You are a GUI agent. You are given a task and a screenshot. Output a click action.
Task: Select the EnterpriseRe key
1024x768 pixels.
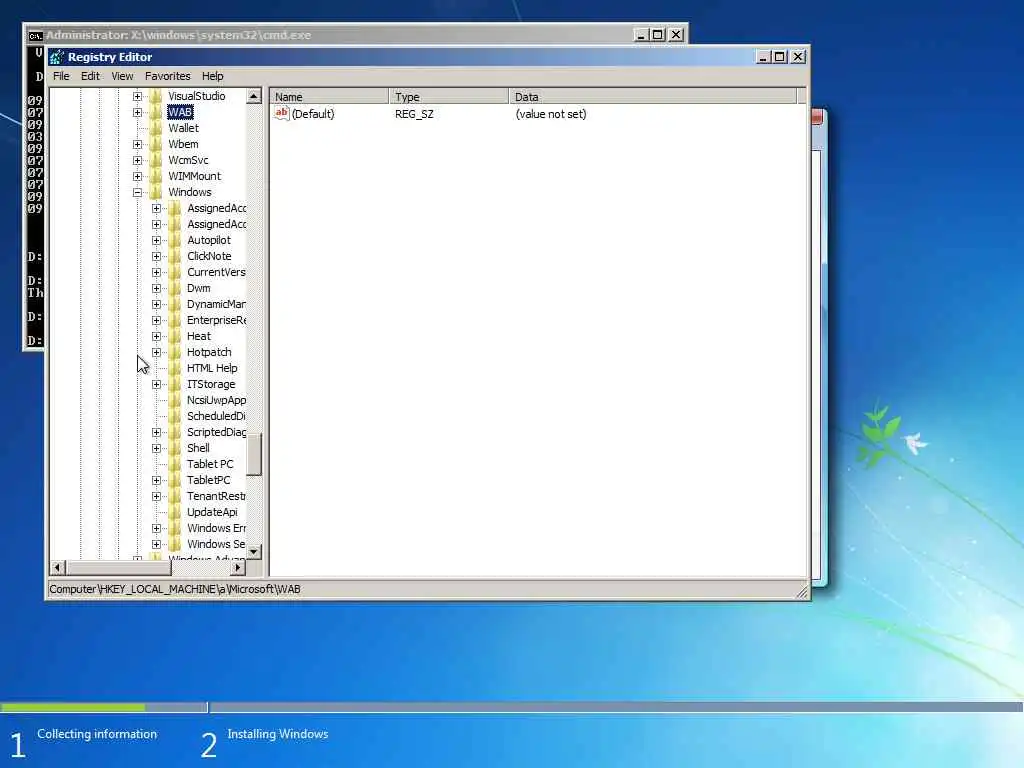(216, 321)
